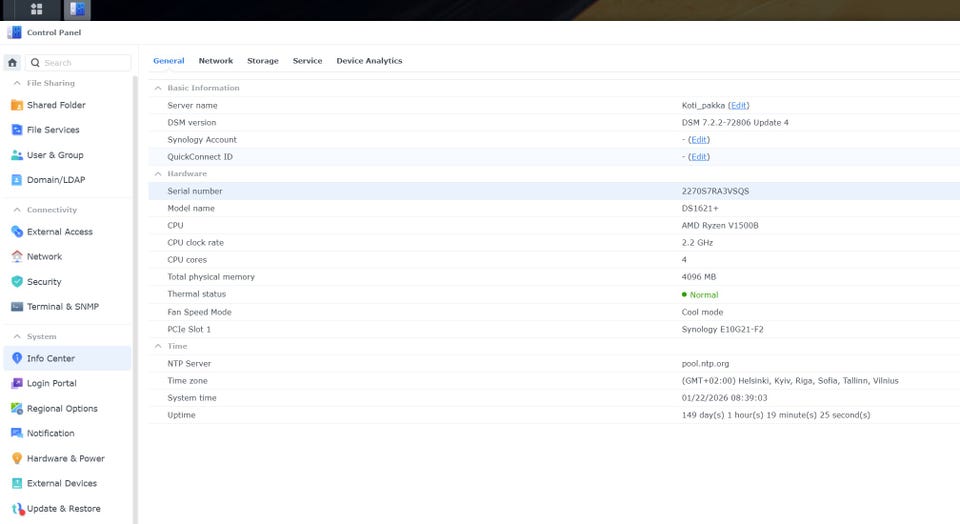
Task: Switch to the General tab
Action: coord(168,61)
